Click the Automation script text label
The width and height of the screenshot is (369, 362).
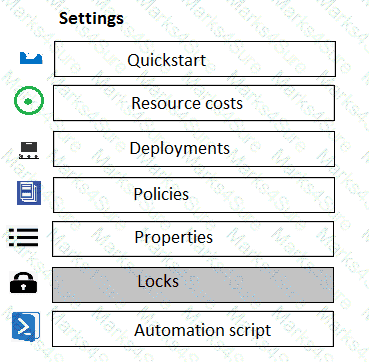(203, 331)
